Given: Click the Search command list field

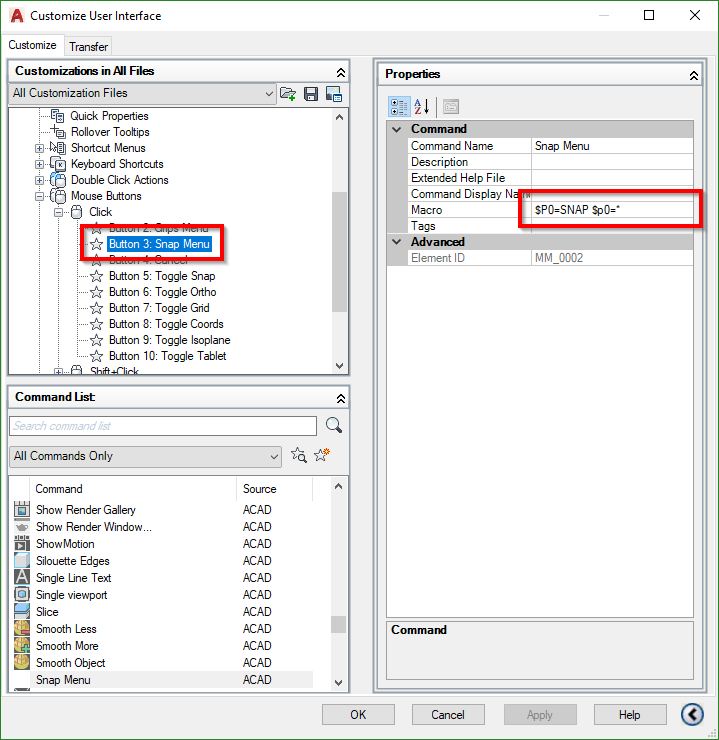Looking at the screenshot, I should (x=163, y=426).
